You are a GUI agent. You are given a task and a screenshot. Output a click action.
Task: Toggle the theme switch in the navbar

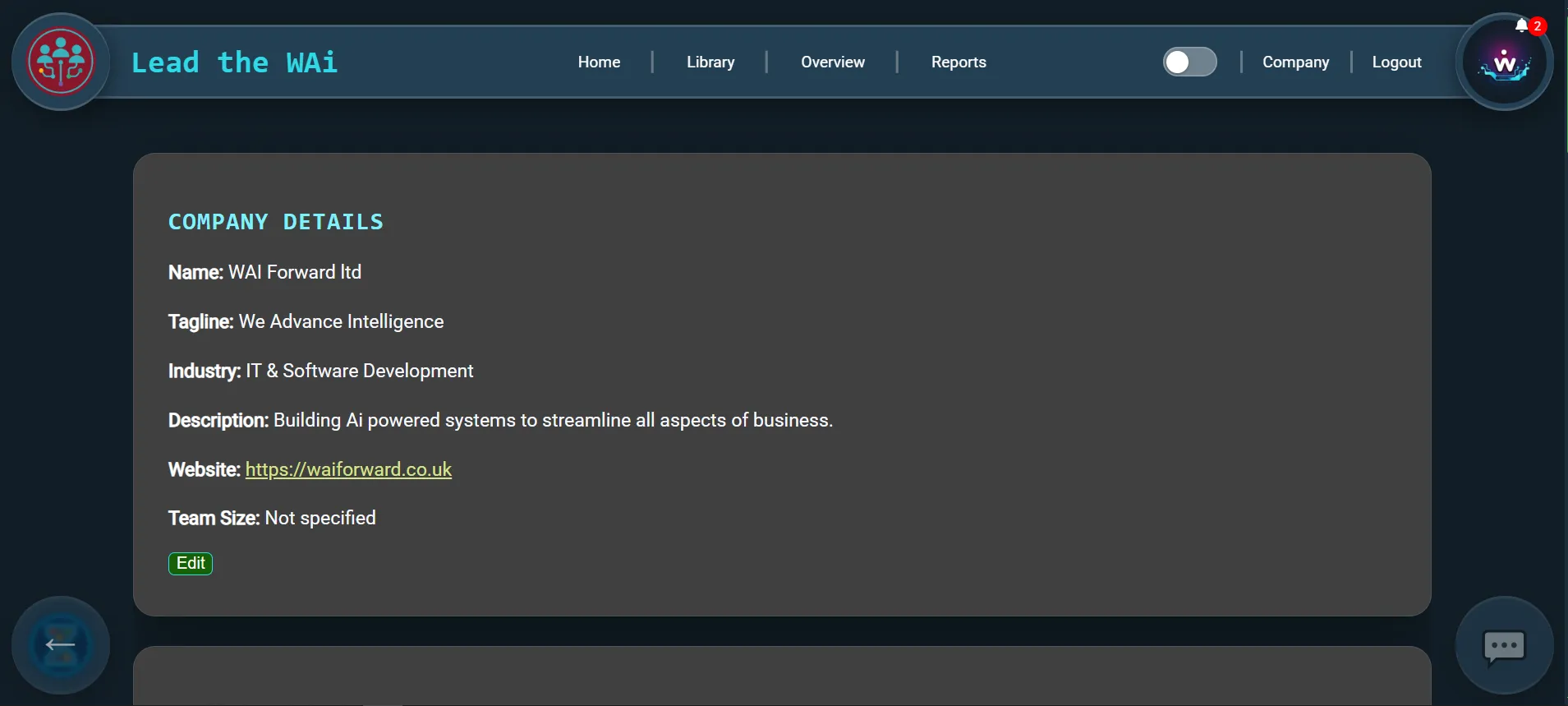tap(1189, 62)
